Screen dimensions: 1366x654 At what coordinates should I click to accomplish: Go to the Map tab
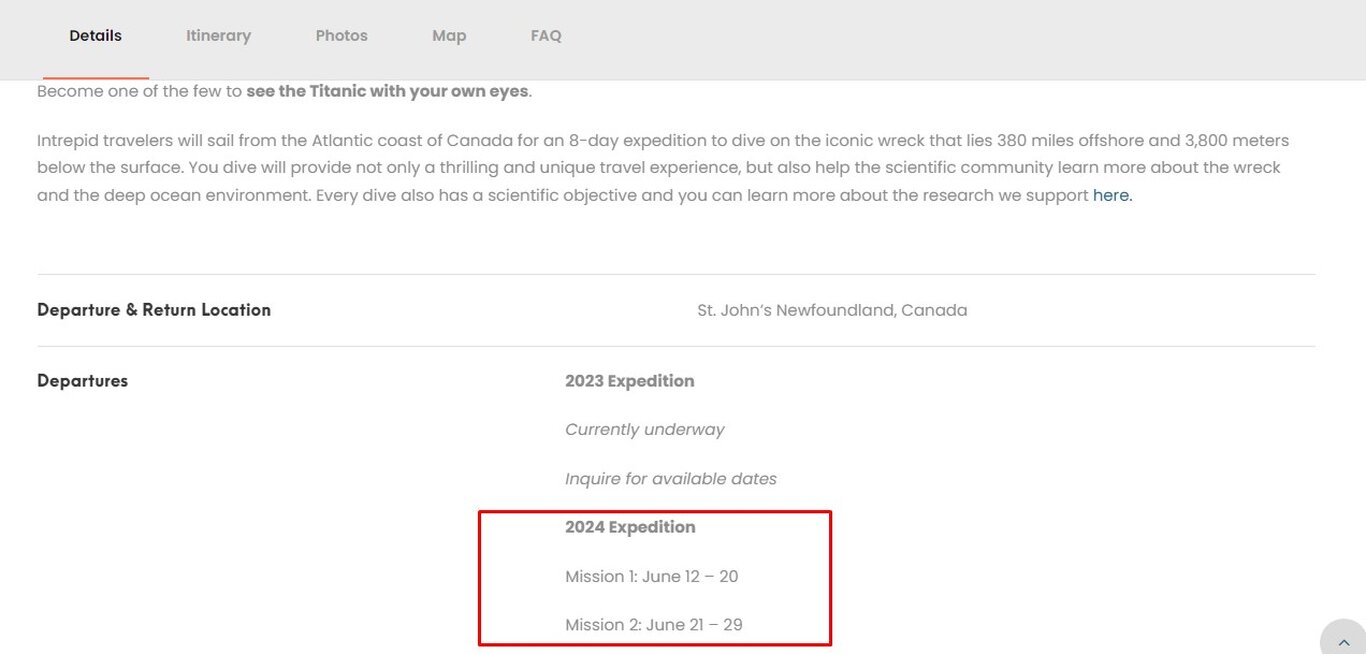click(x=449, y=36)
